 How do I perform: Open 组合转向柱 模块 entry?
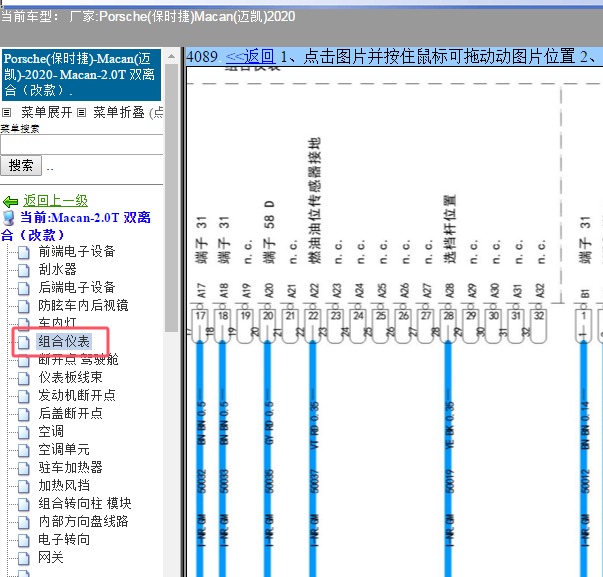(x=85, y=504)
